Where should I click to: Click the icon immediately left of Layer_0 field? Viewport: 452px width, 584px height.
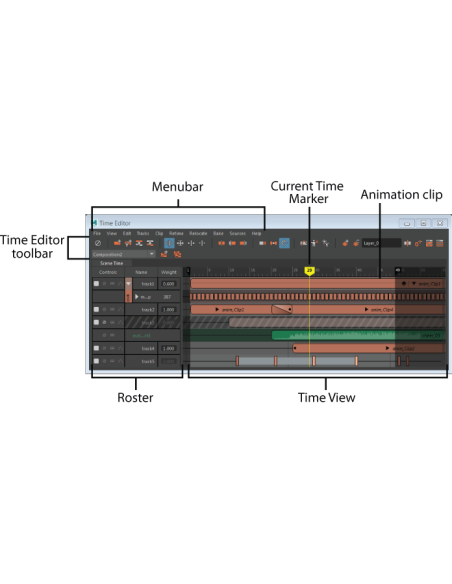356,243
